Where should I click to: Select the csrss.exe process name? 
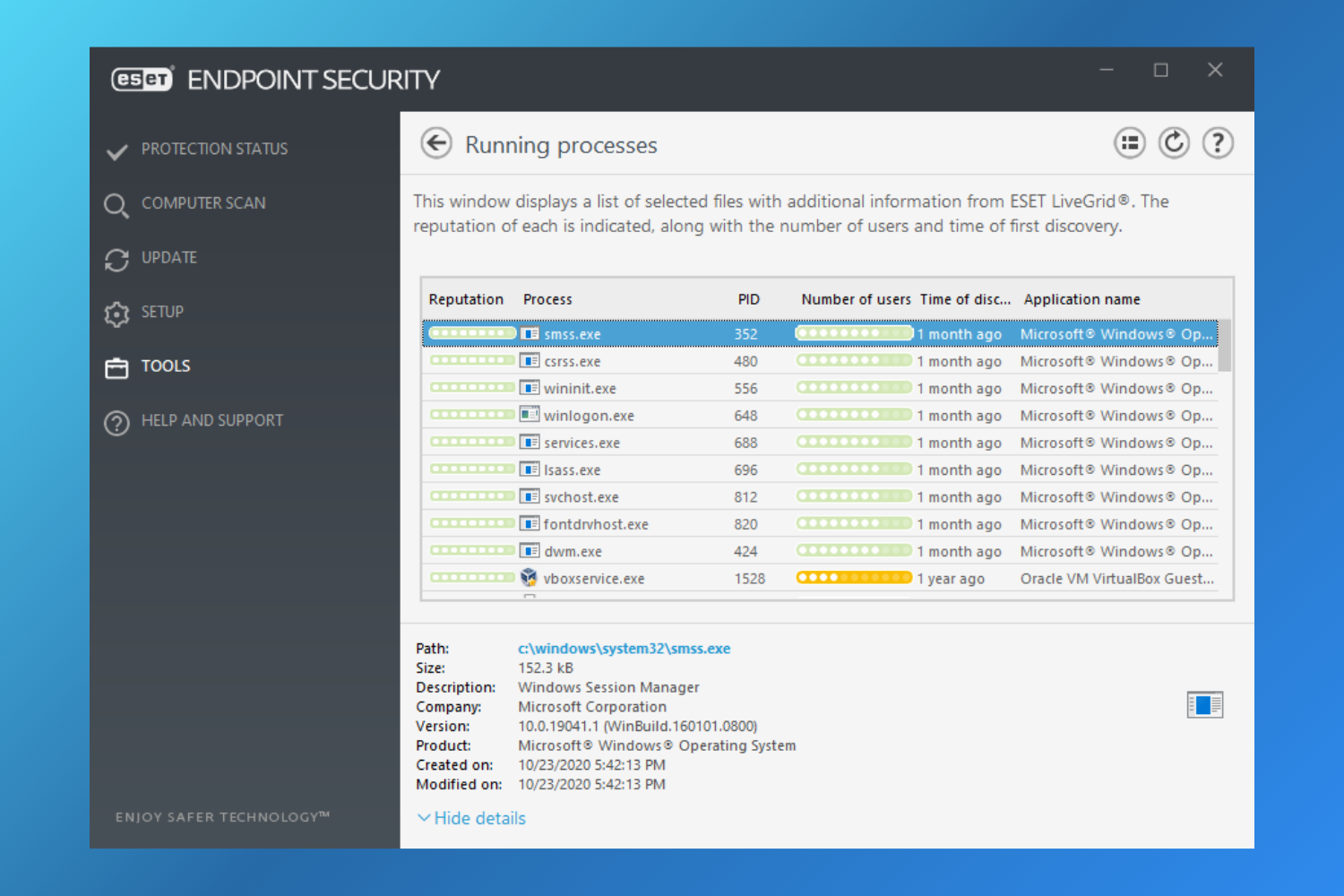pos(572,362)
